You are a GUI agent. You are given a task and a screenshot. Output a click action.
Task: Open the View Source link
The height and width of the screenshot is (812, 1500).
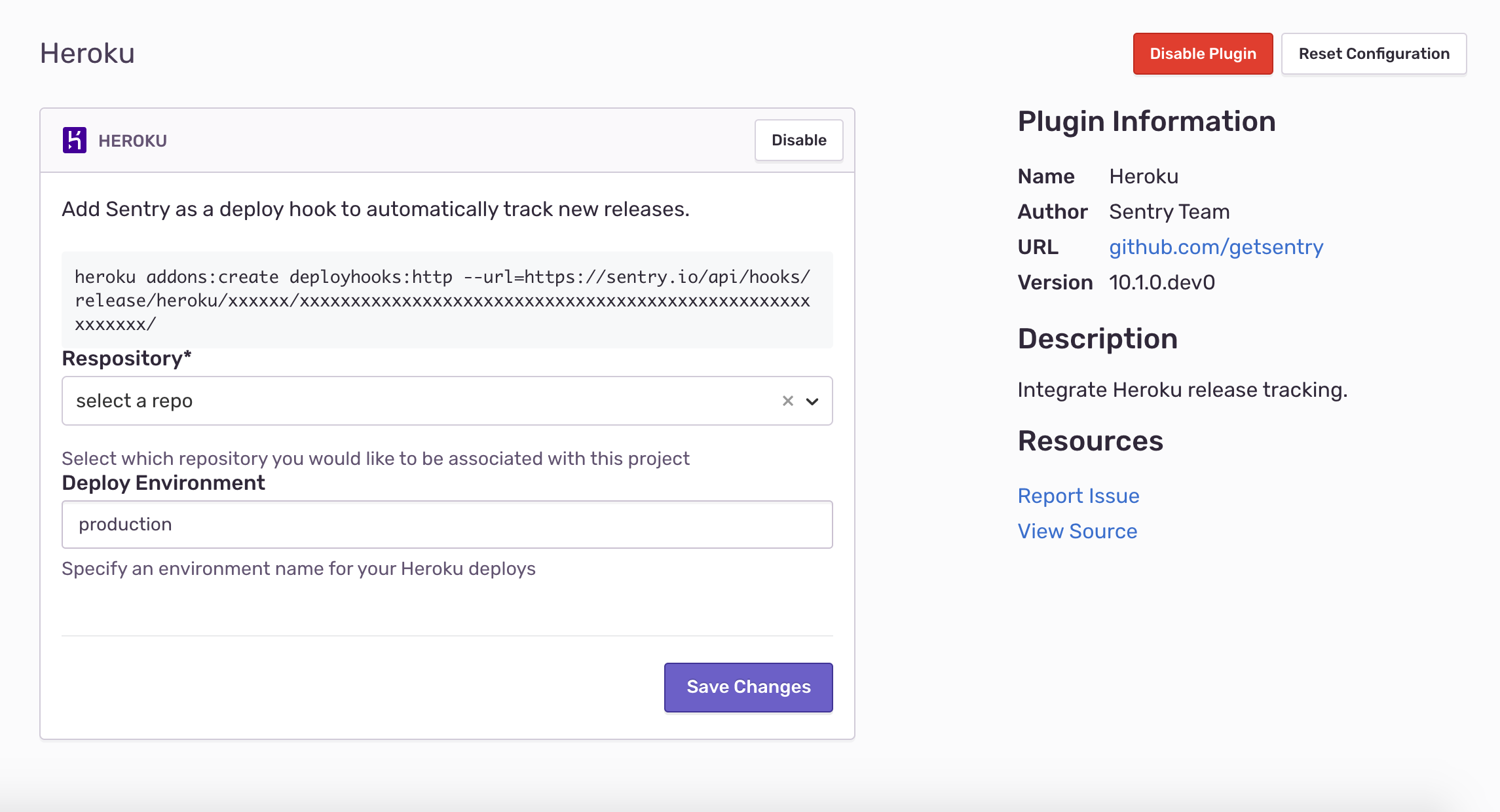tap(1077, 531)
